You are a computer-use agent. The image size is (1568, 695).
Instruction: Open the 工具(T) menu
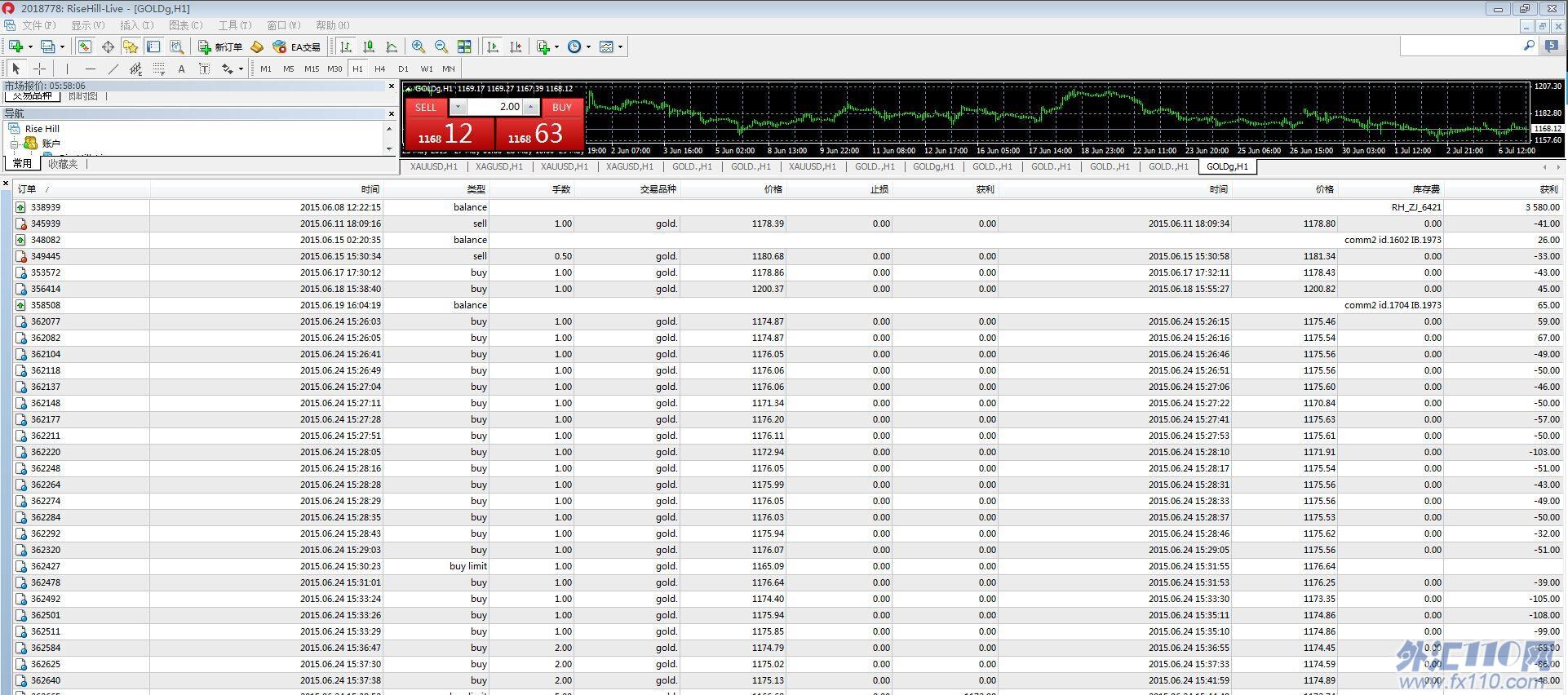235,25
